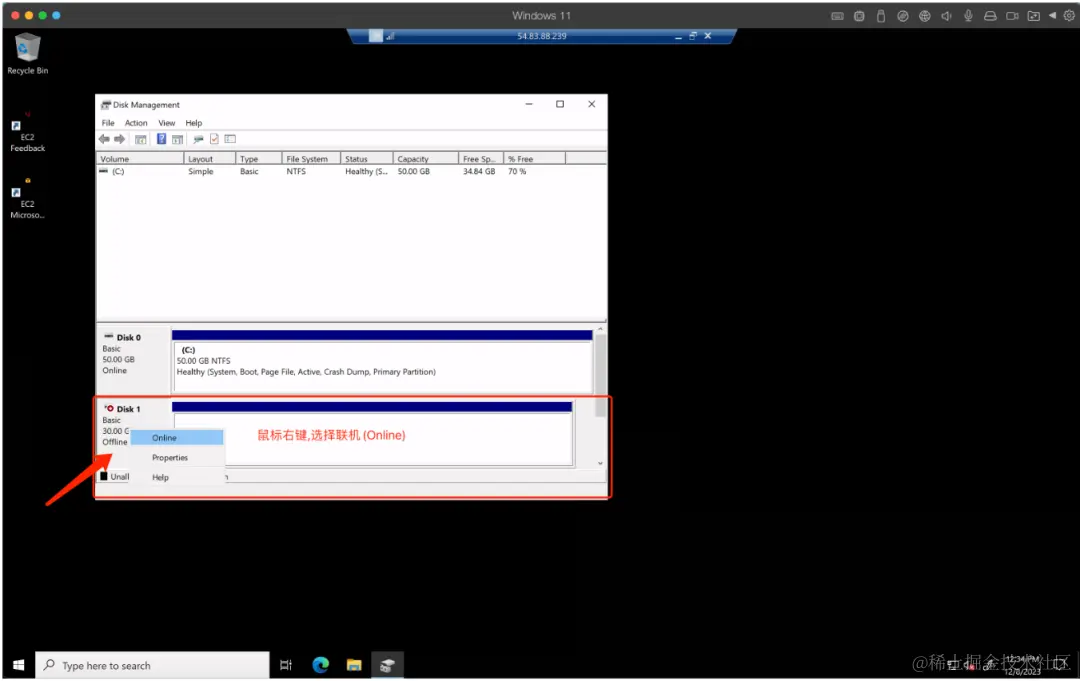Click the Refresh/connect disk toolbar icon
Image resolution: width=1080 pixels, height=681 pixels.
(198, 139)
